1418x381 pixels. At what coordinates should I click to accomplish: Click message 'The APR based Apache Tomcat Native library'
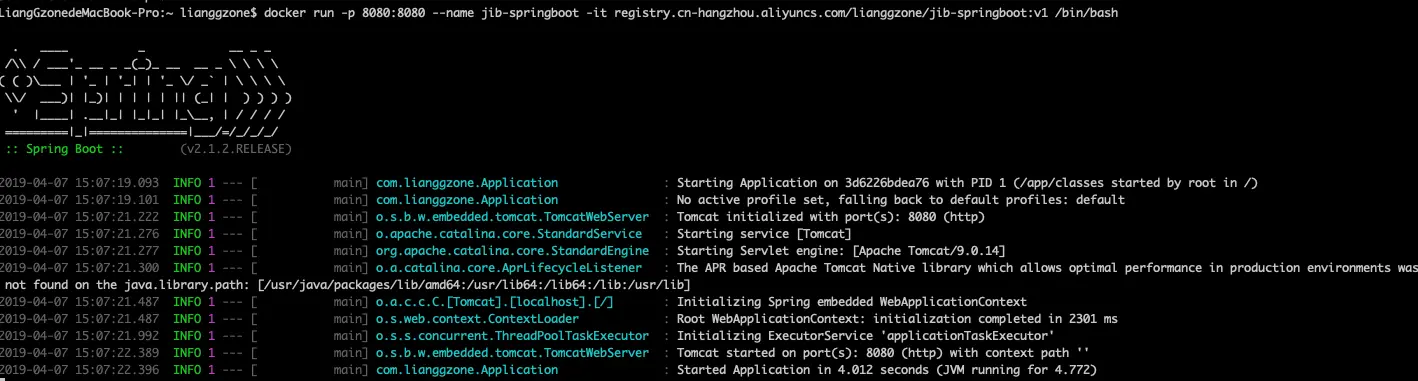pos(825,268)
